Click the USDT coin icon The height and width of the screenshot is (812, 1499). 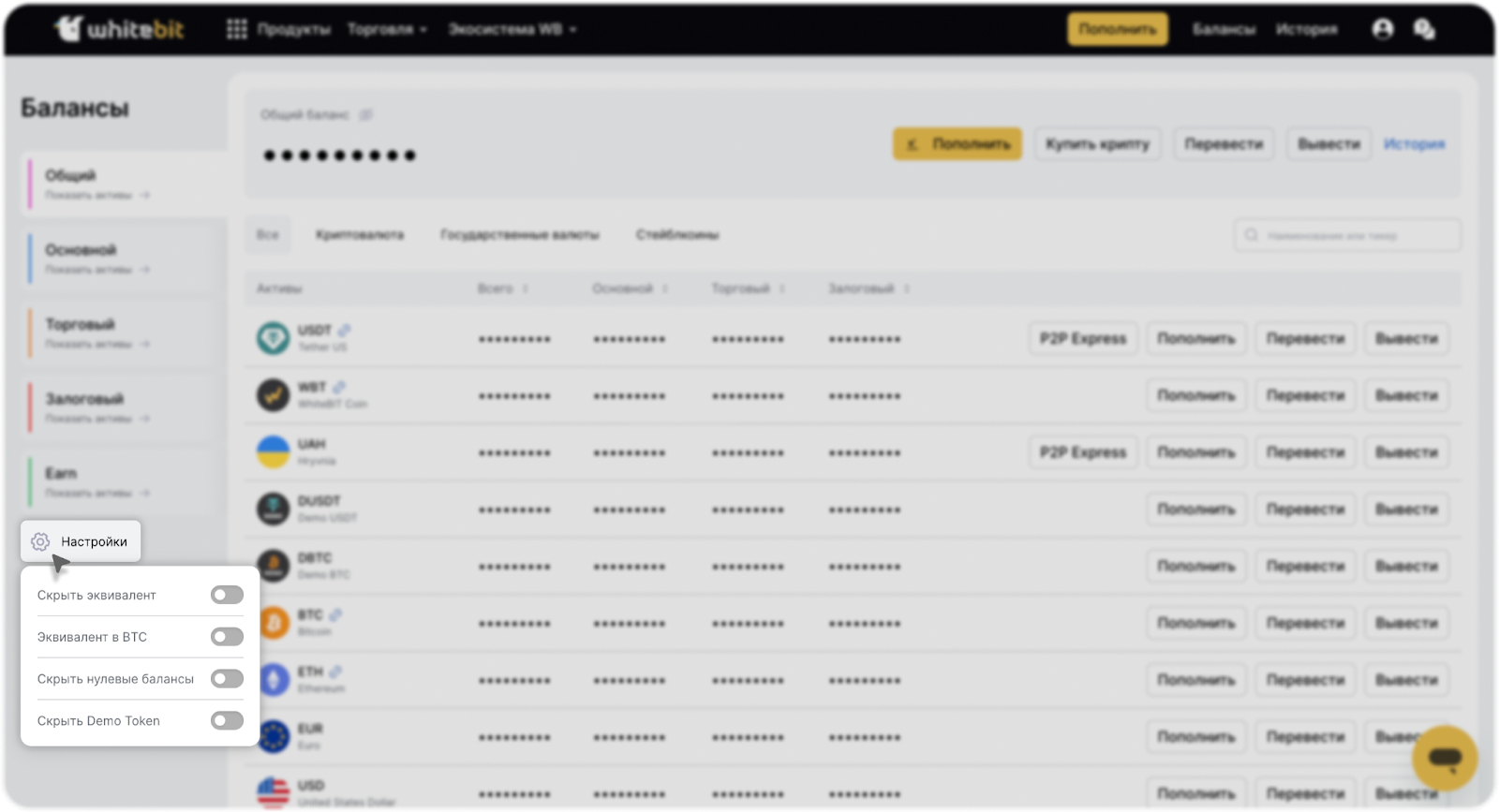point(274,338)
